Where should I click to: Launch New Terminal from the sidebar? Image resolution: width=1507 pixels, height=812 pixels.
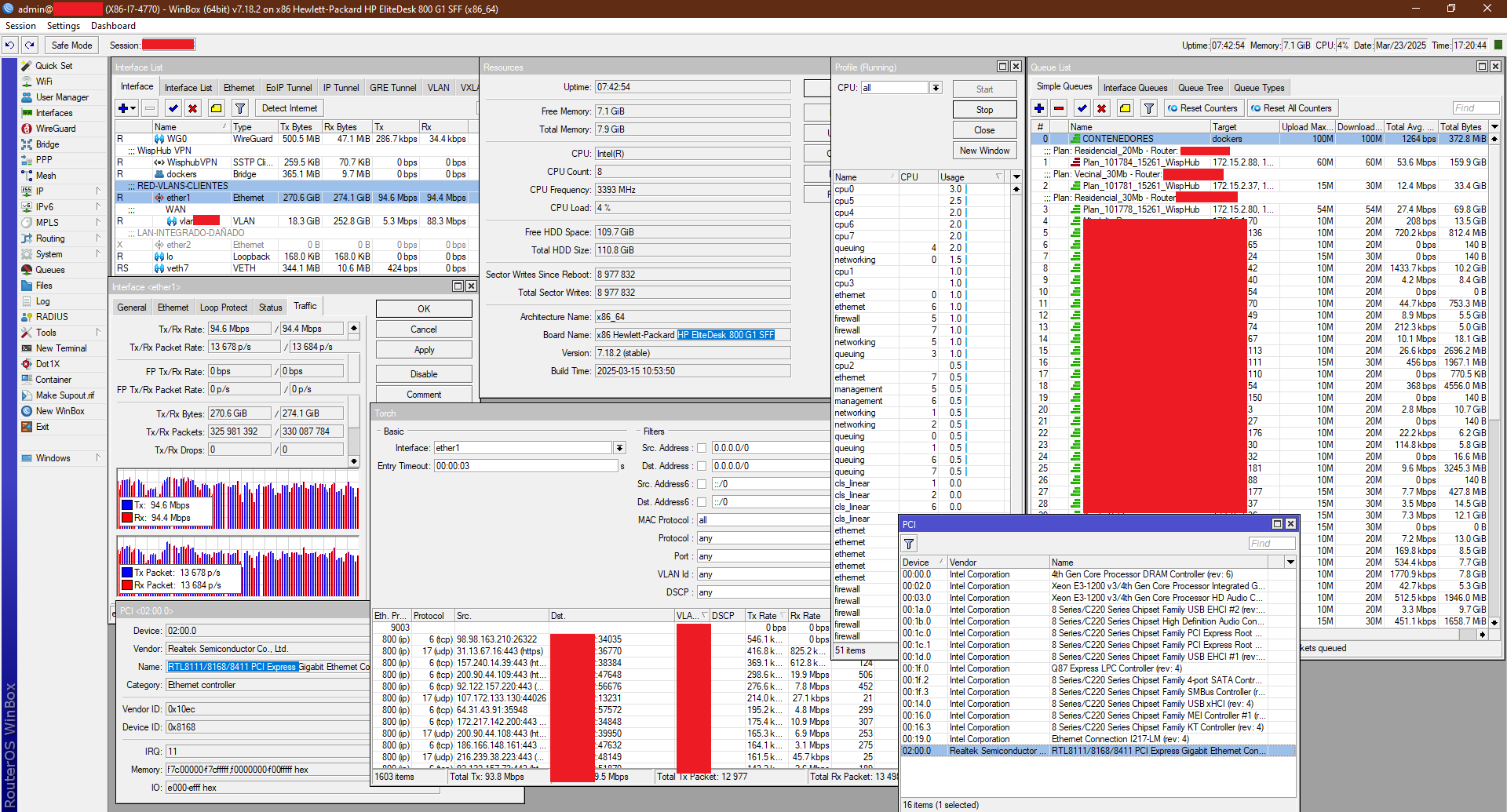pyautogui.click(x=61, y=348)
